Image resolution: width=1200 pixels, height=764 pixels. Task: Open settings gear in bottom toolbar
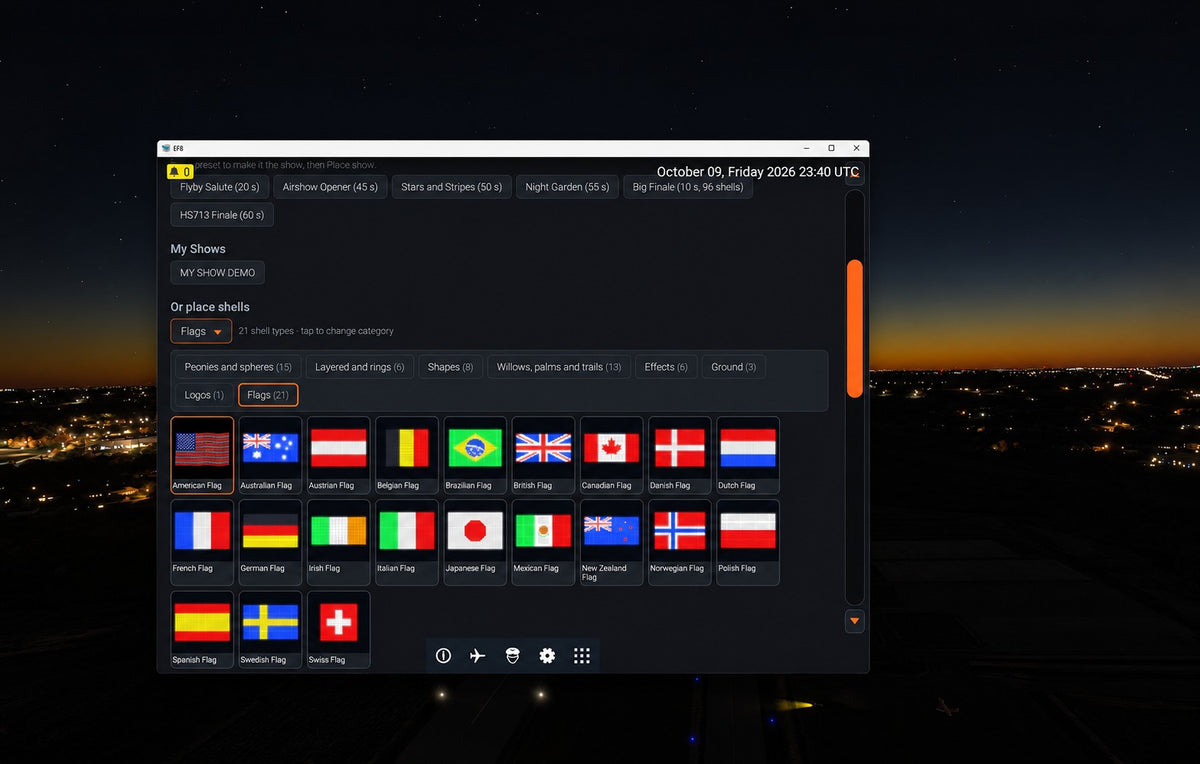547,656
